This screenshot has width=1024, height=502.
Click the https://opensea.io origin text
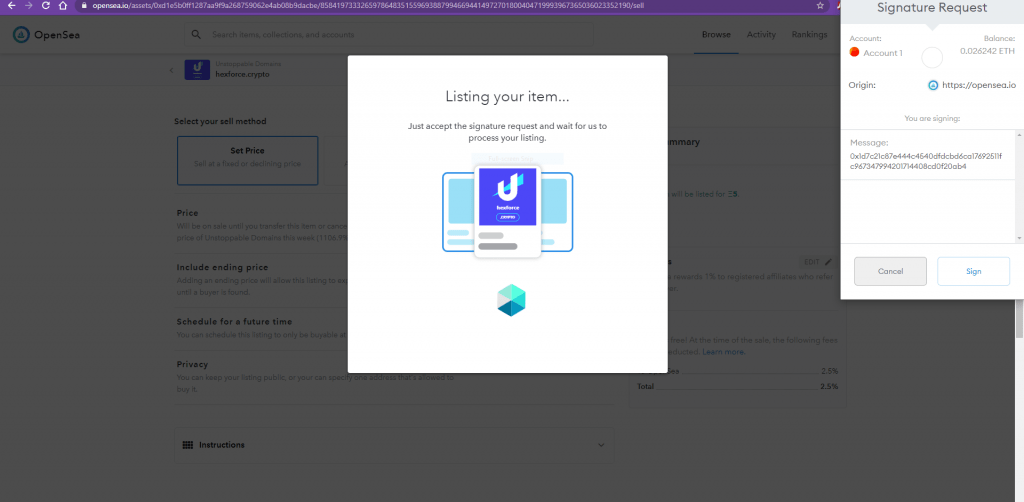point(979,85)
